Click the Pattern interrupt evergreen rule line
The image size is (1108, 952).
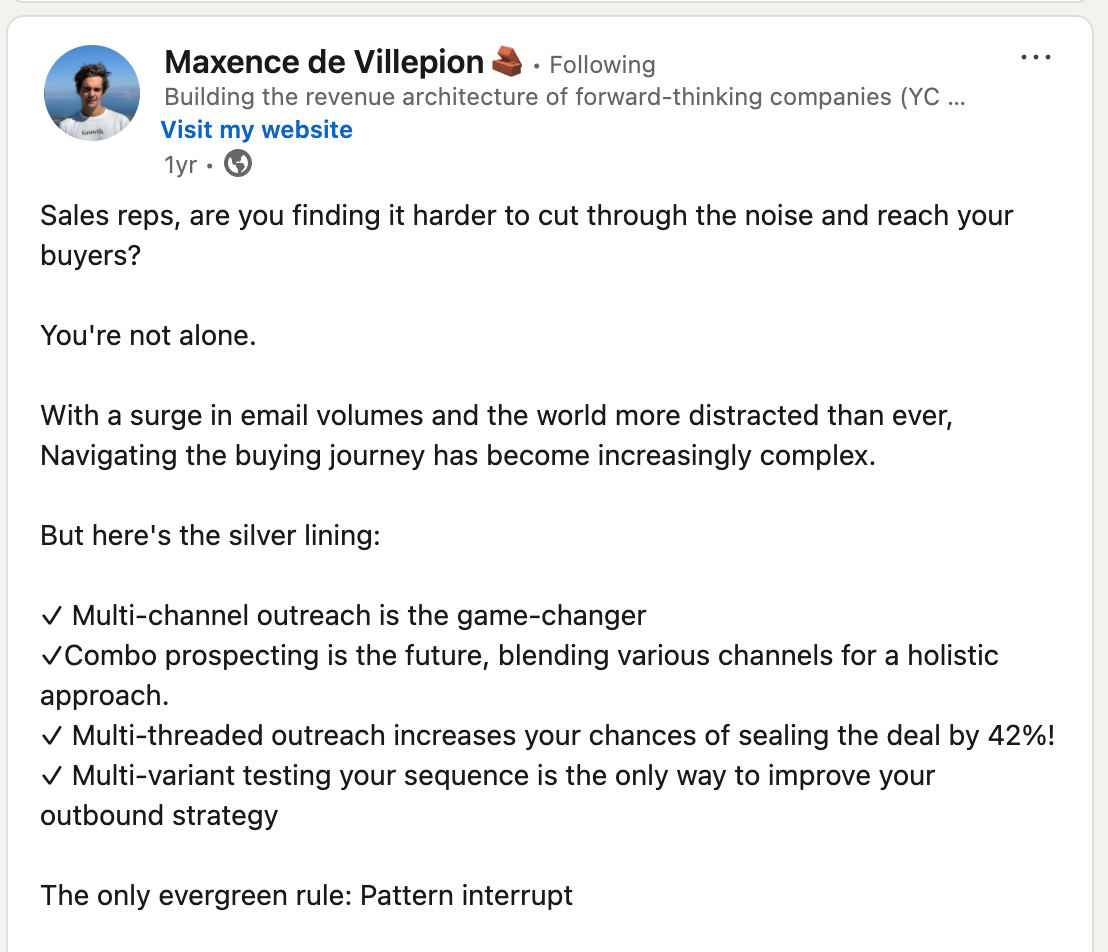tap(306, 895)
